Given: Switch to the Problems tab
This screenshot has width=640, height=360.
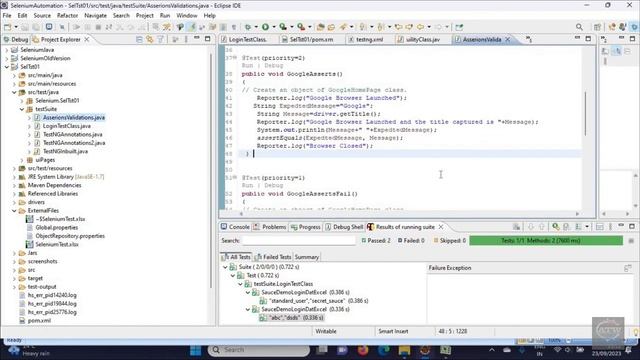Looking at the screenshot, I should click(270, 227).
